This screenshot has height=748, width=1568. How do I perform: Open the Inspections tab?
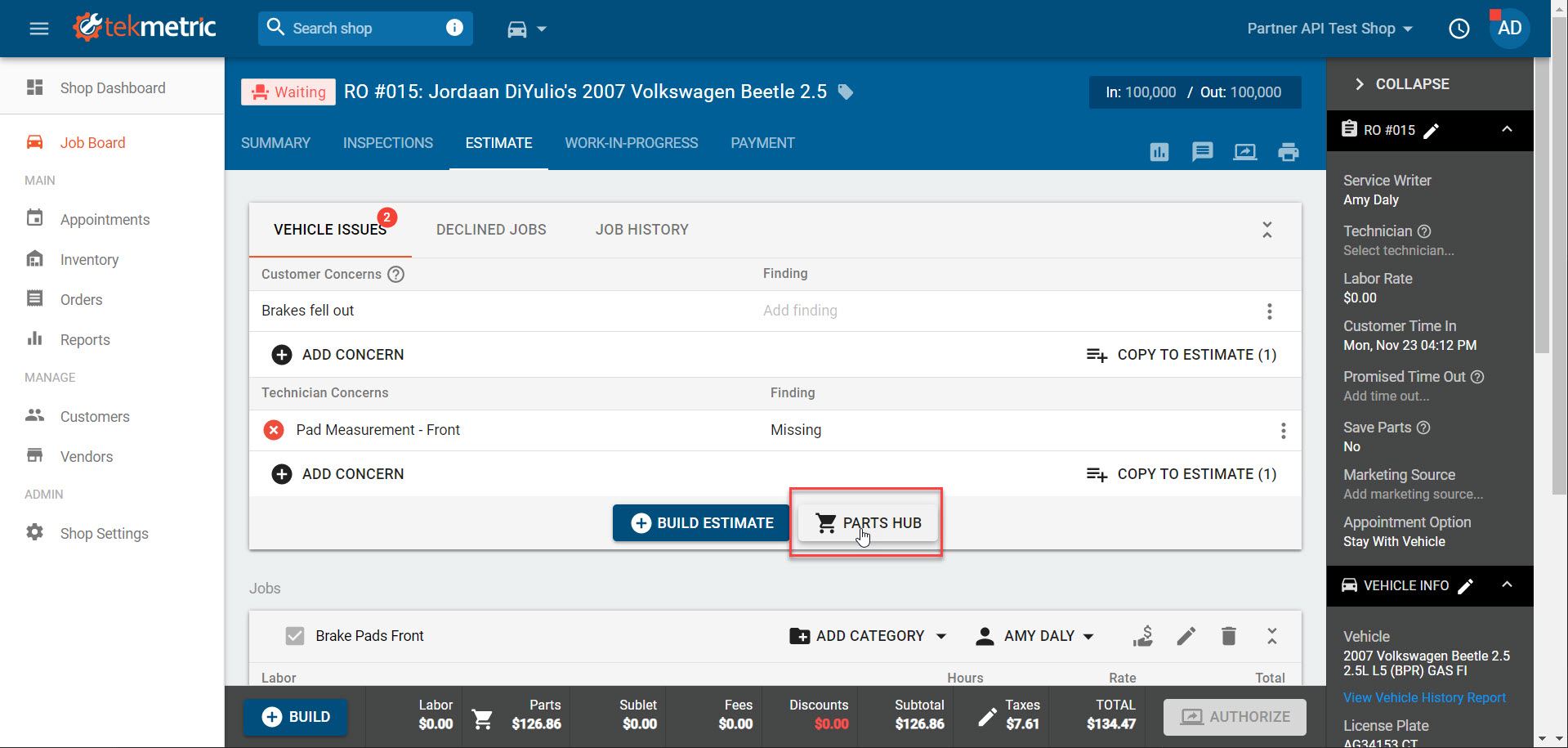coord(387,143)
